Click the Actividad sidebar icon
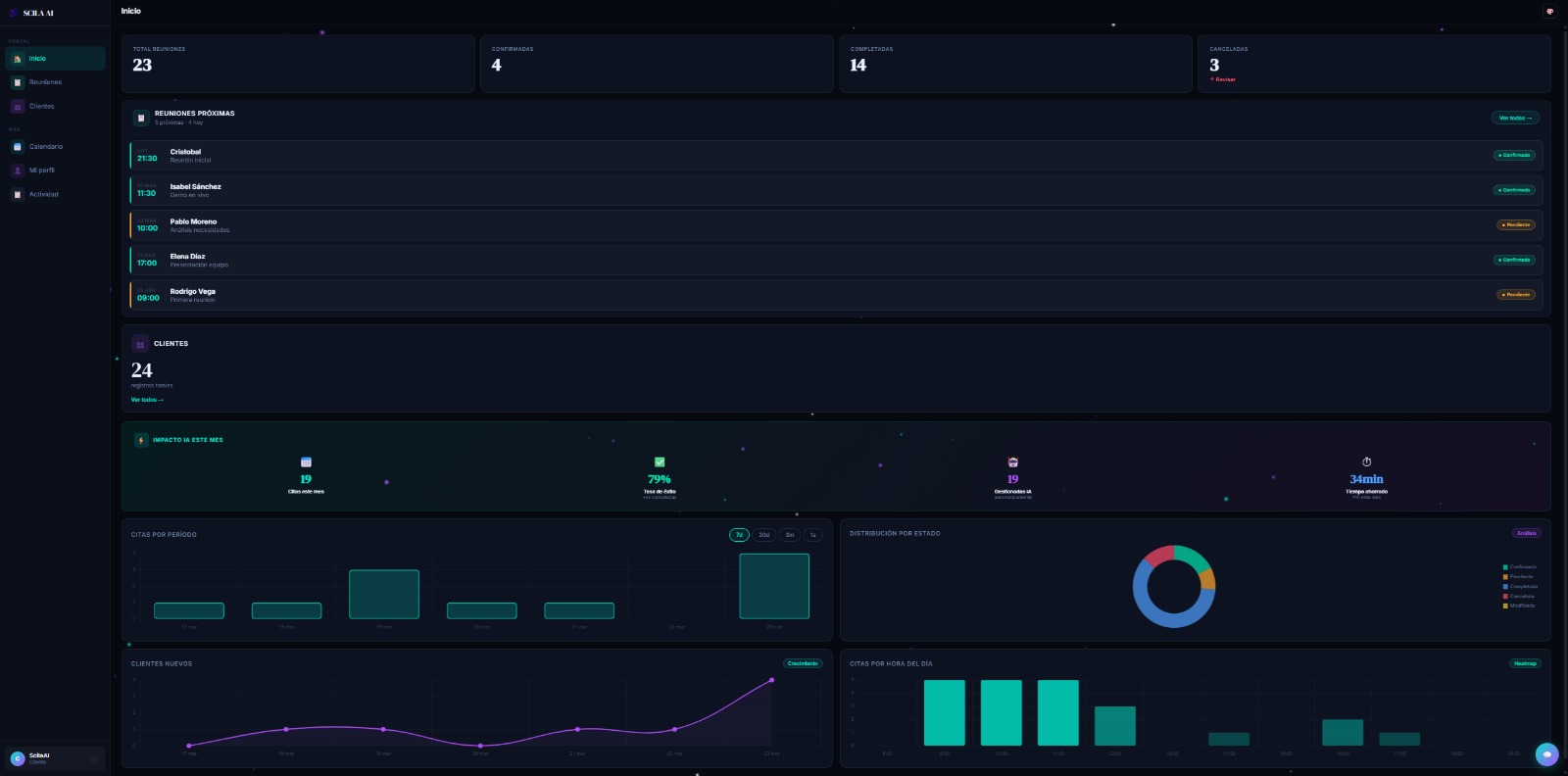Image resolution: width=1568 pixels, height=776 pixels. coord(18,194)
